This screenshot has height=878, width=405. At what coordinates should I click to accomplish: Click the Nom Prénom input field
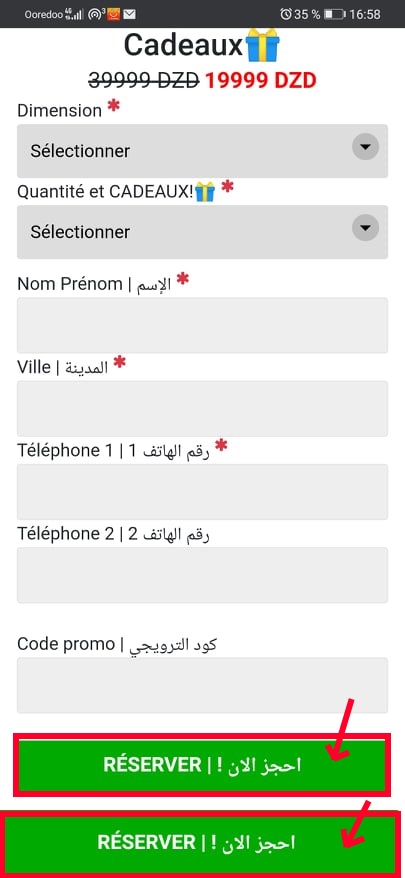coord(202,325)
